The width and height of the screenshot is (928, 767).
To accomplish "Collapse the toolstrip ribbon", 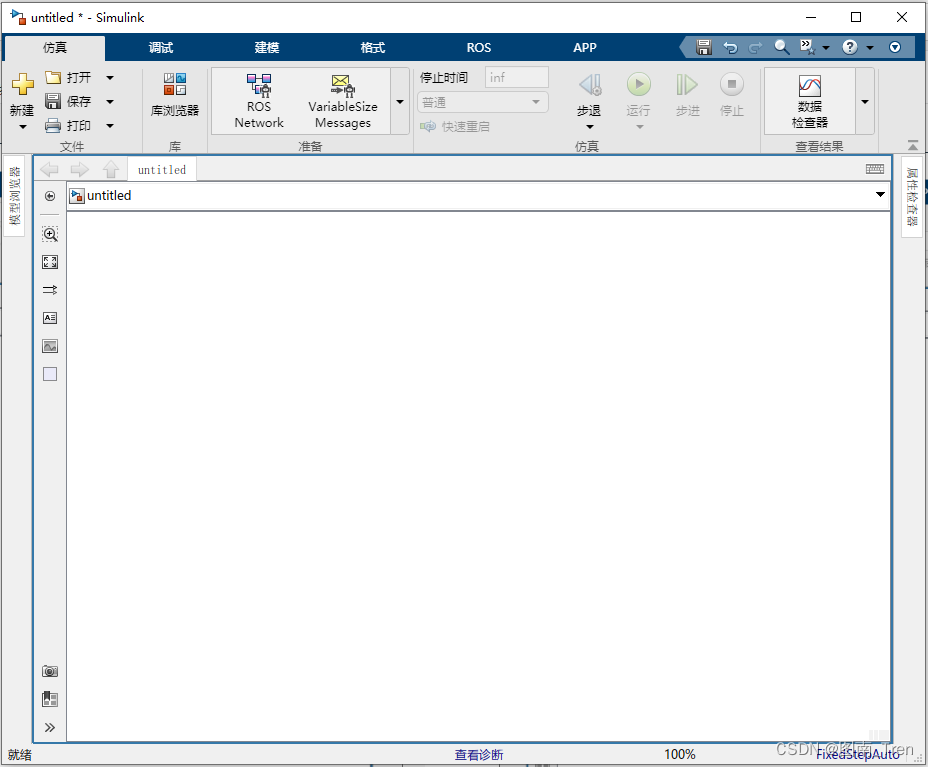I will tap(913, 145).
